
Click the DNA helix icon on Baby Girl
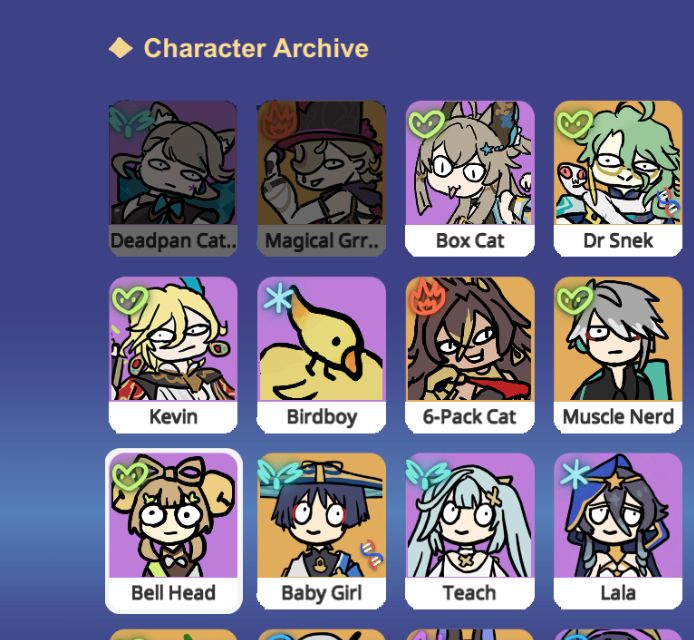pyautogui.click(x=372, y=554)
